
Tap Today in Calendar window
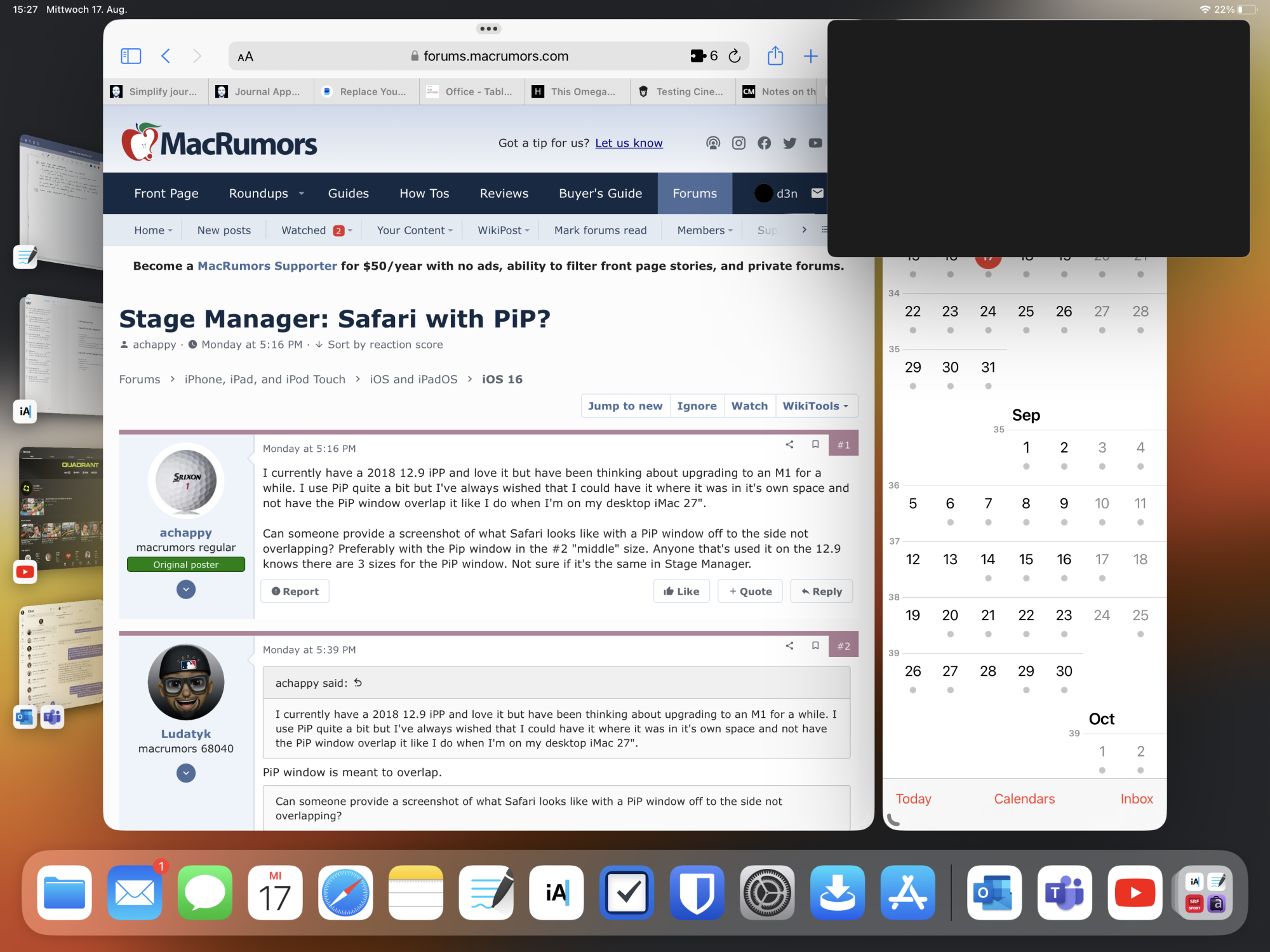(913, 799)
